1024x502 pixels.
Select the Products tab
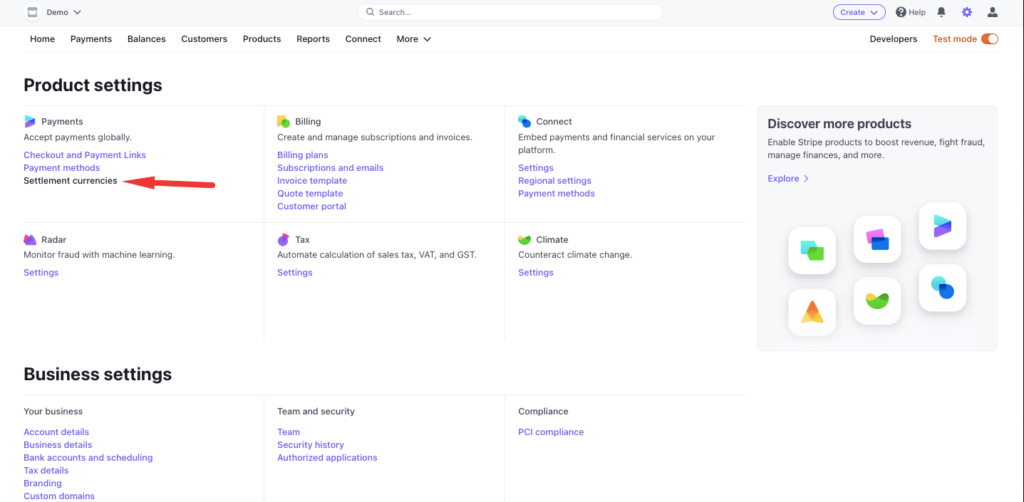pyautogui.click(x=262, y=39)
